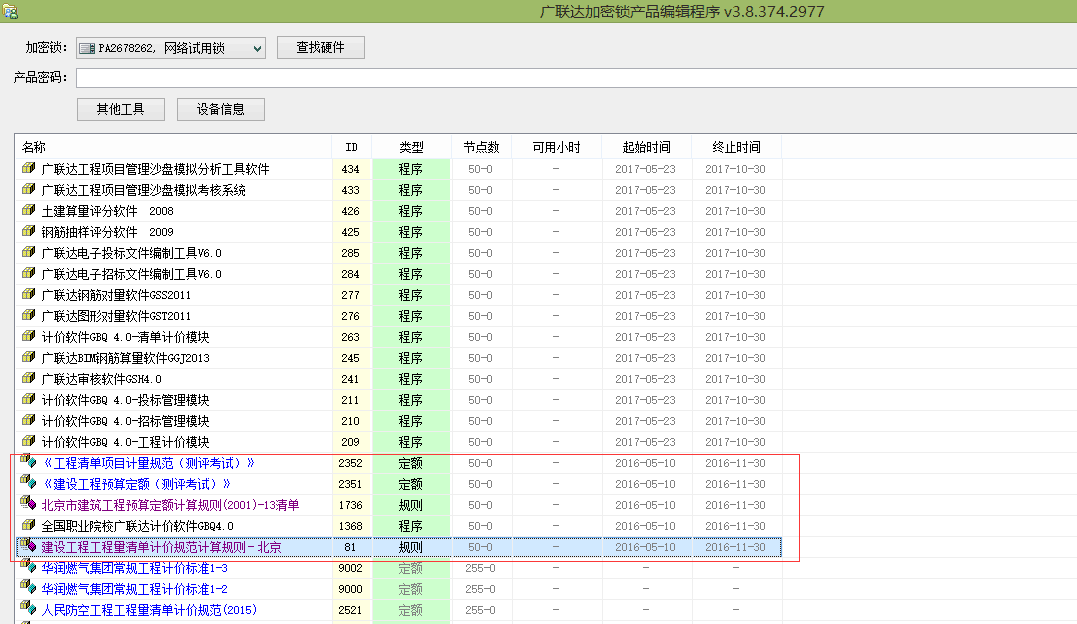Click the application icon in title bar
1077x624 pixels.
click(10, 11)
